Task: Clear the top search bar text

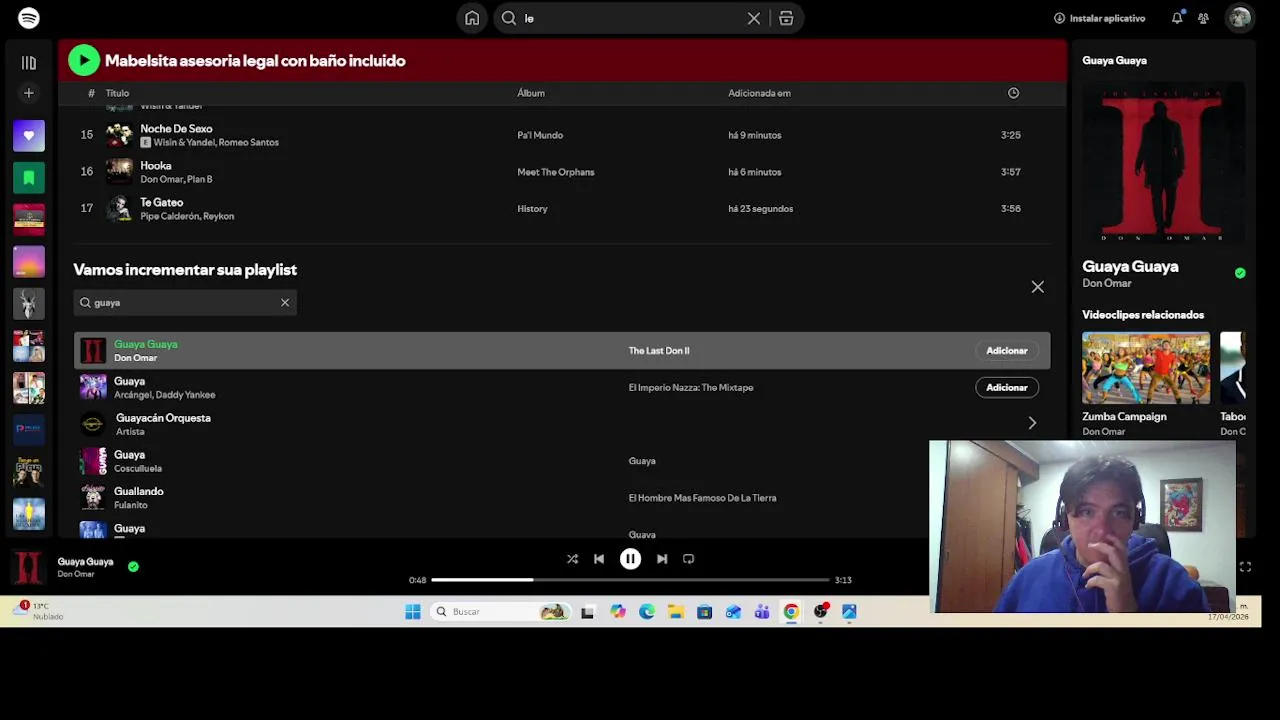Action: click(754, 18)
